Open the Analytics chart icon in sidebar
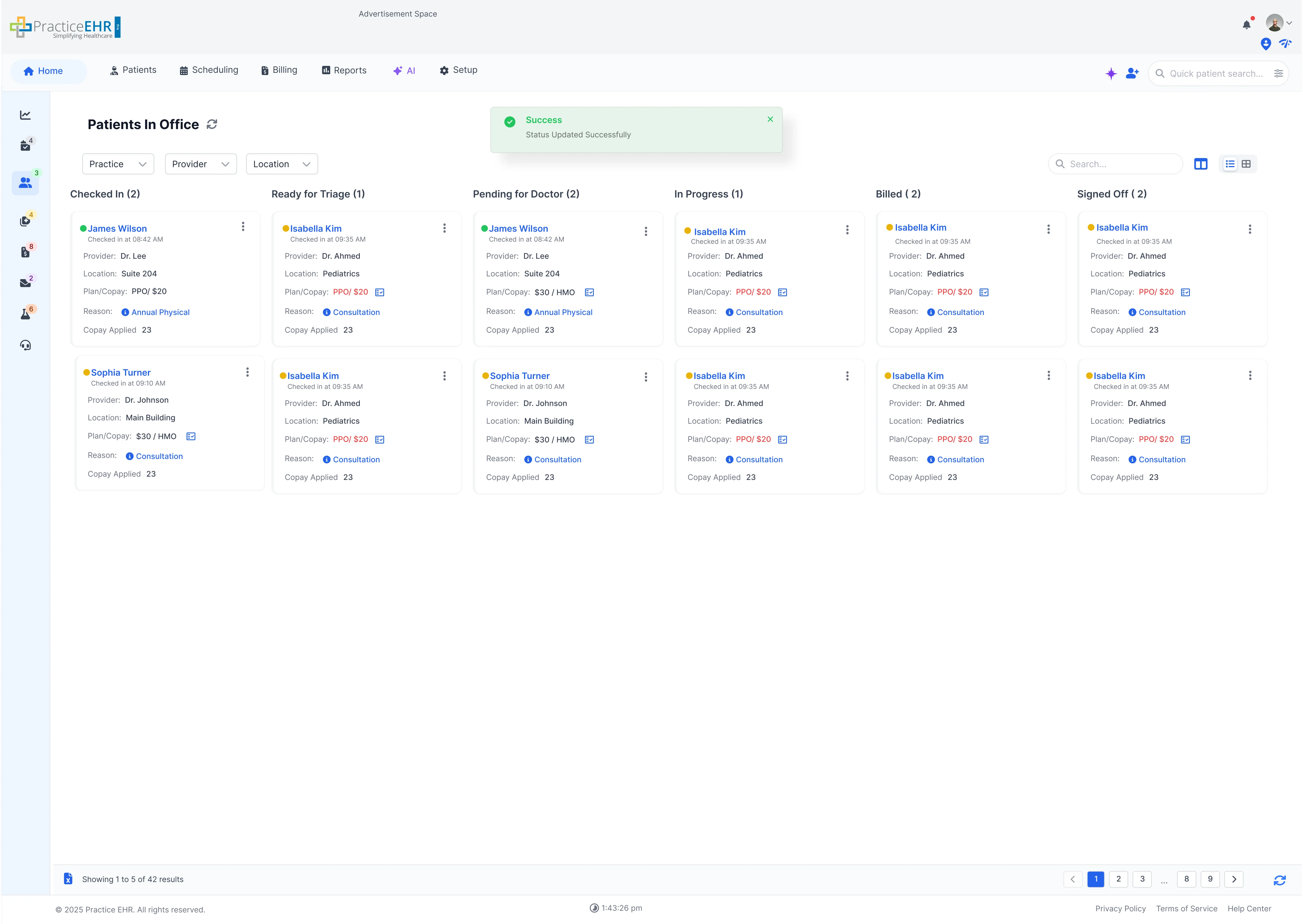The image size is (1303, 924). click(x=25, y=114)
